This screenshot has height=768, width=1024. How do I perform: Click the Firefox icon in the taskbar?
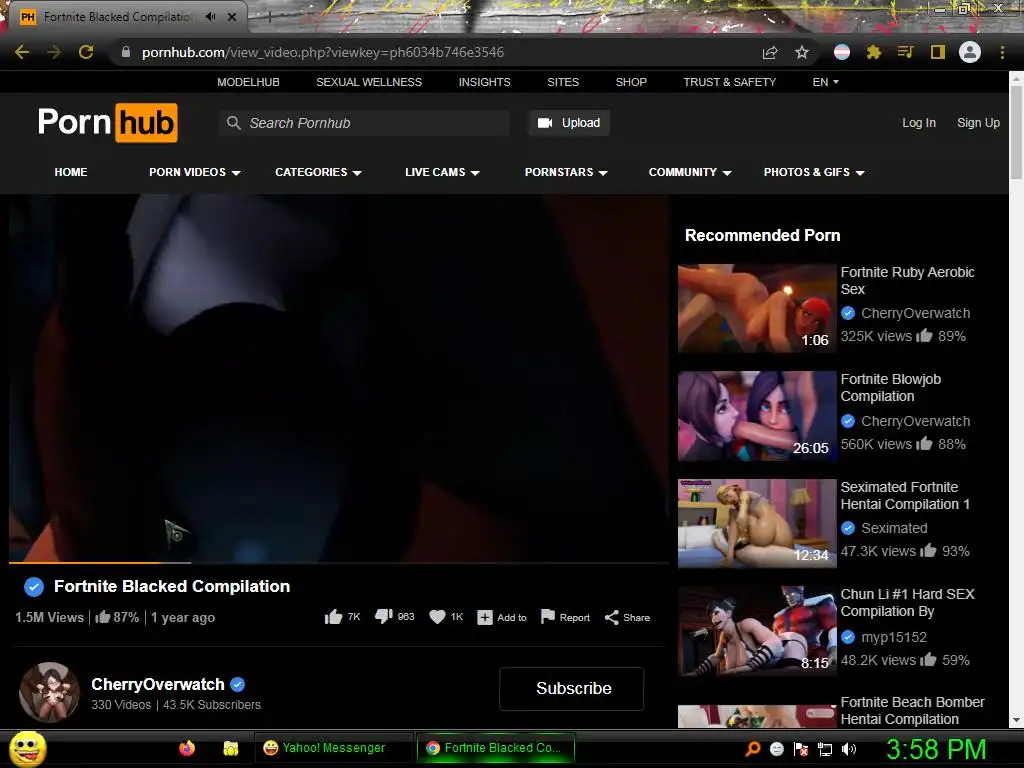point(187,748)
